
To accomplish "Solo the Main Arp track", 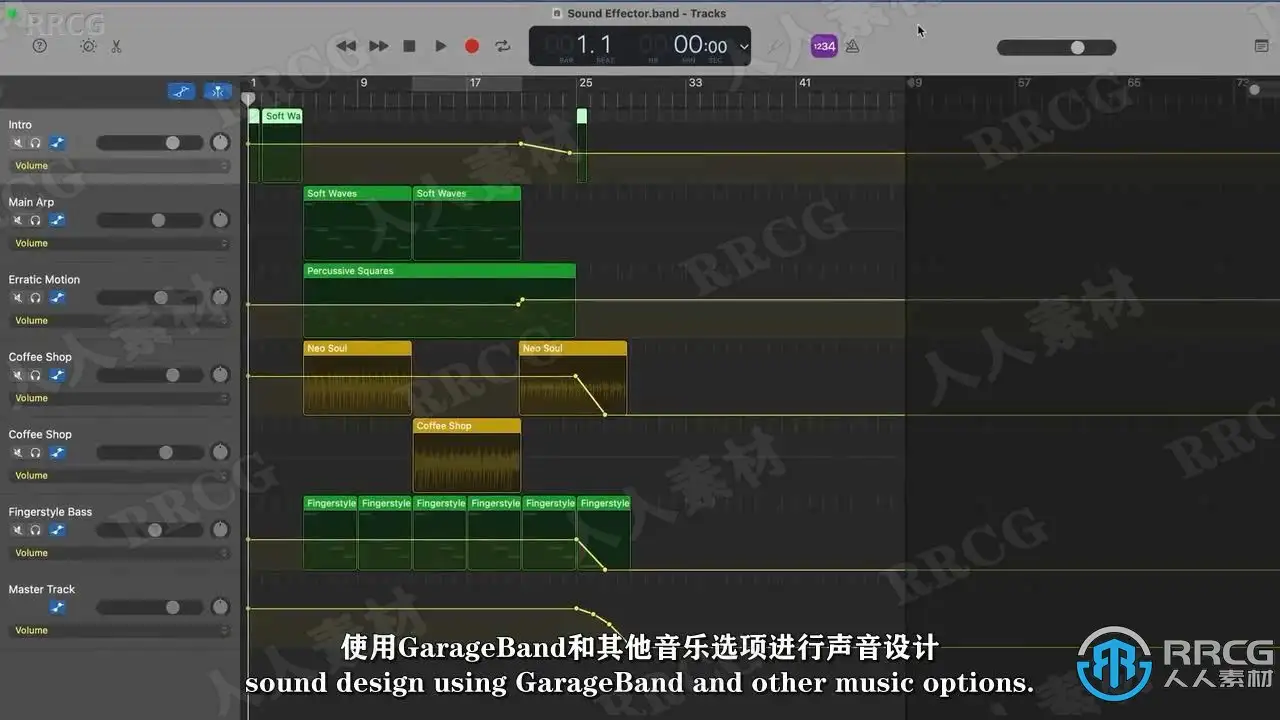I will coord(35,220).
